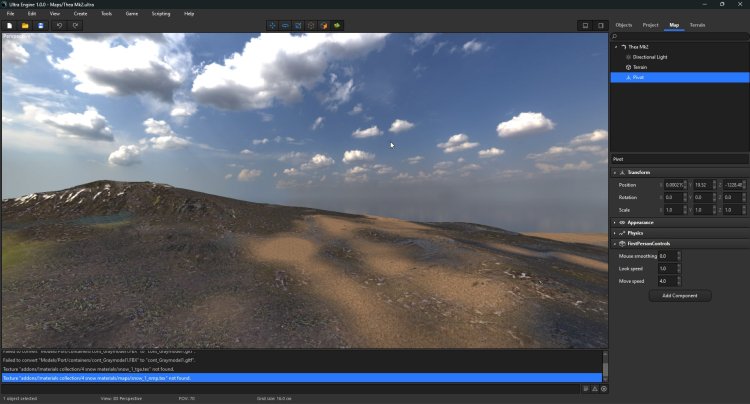
Task: Select Directional Light in scene tree
Action: (650, 57)
